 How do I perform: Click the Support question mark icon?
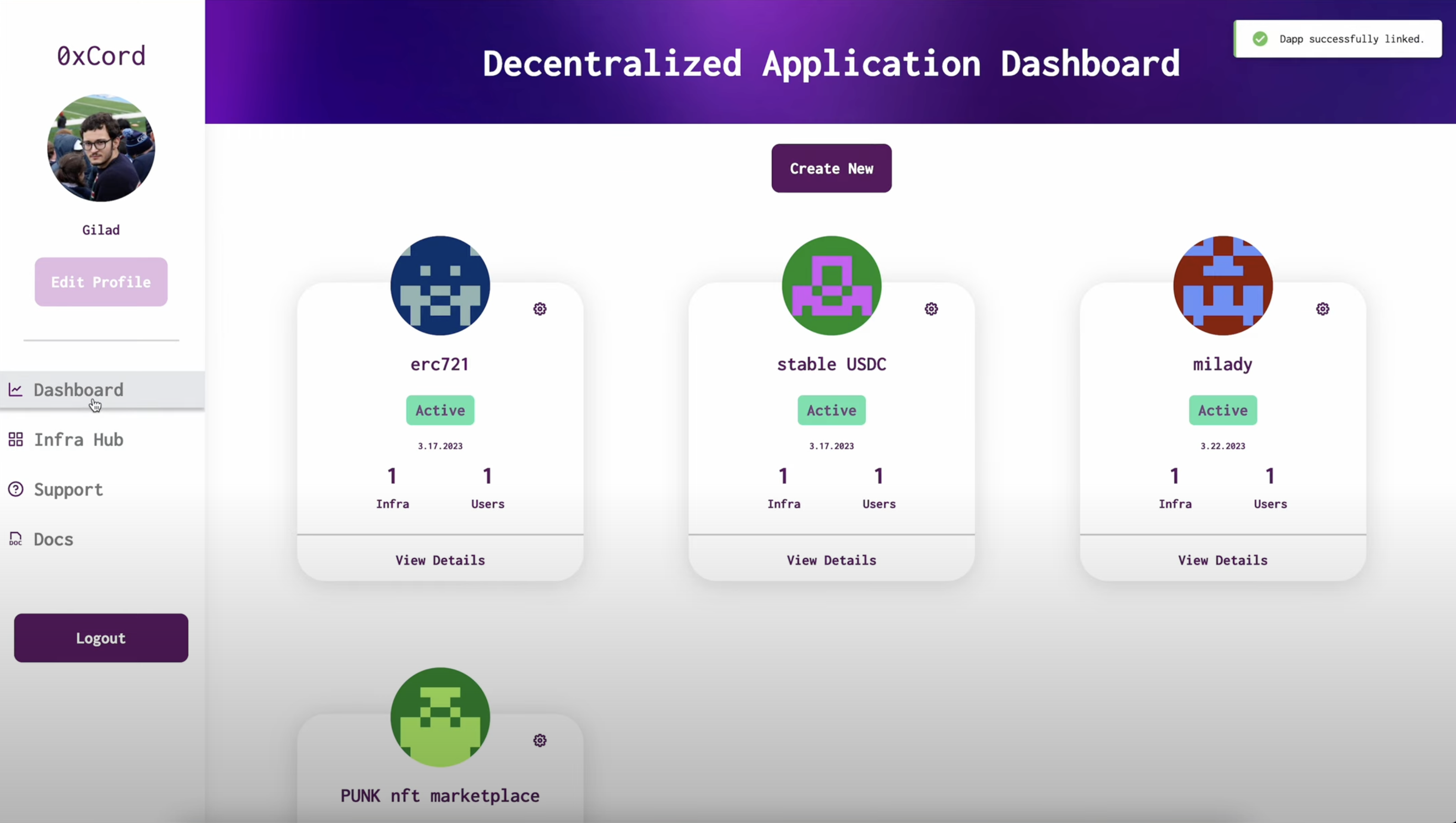15,489
